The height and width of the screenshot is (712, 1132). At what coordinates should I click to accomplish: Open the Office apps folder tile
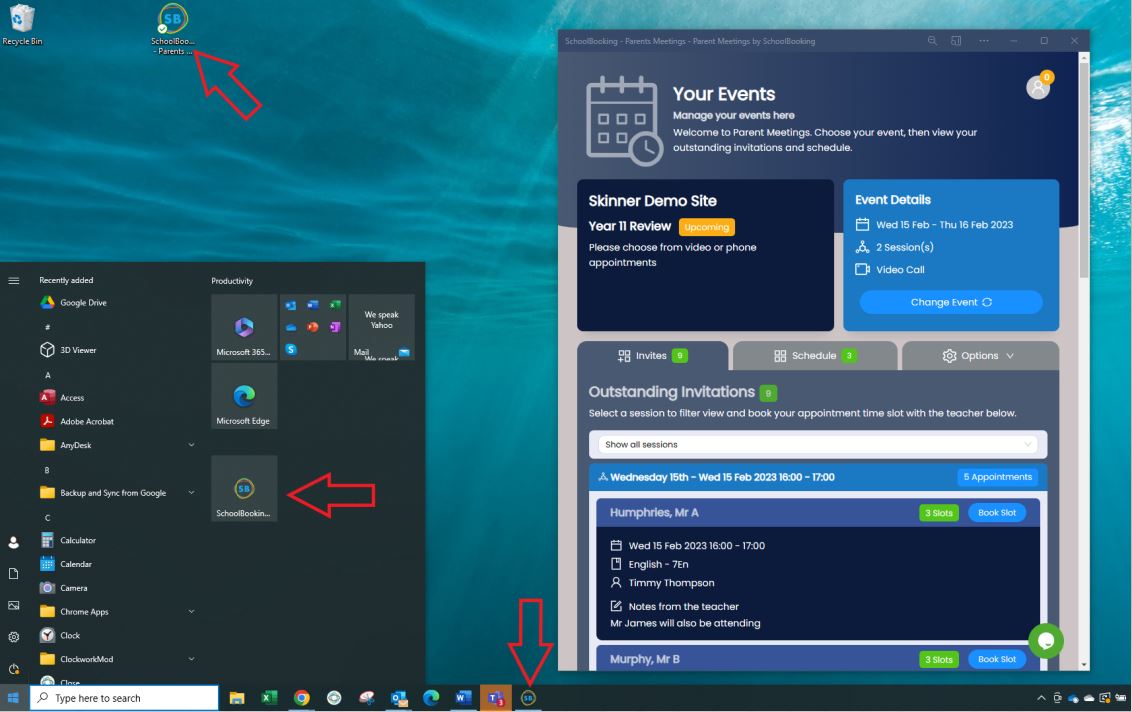pyautogui.click(x=313, y=327)
